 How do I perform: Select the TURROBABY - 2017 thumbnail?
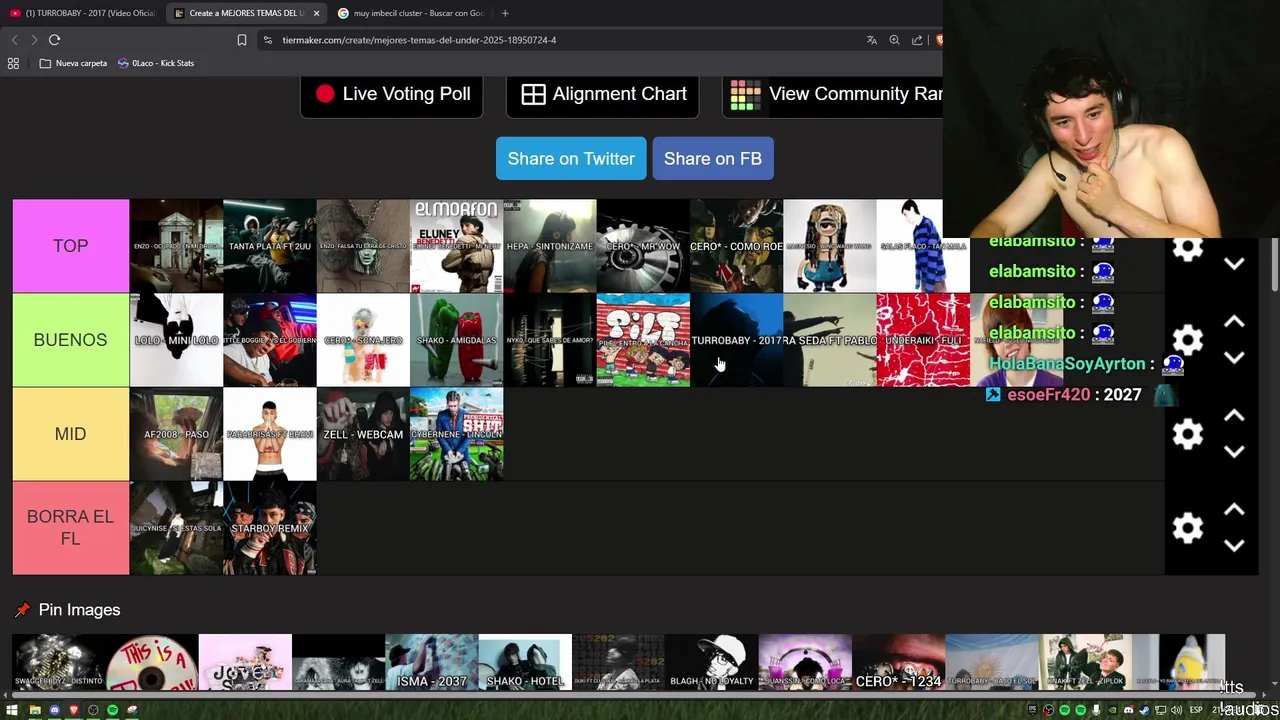click(x=736, y=340)
